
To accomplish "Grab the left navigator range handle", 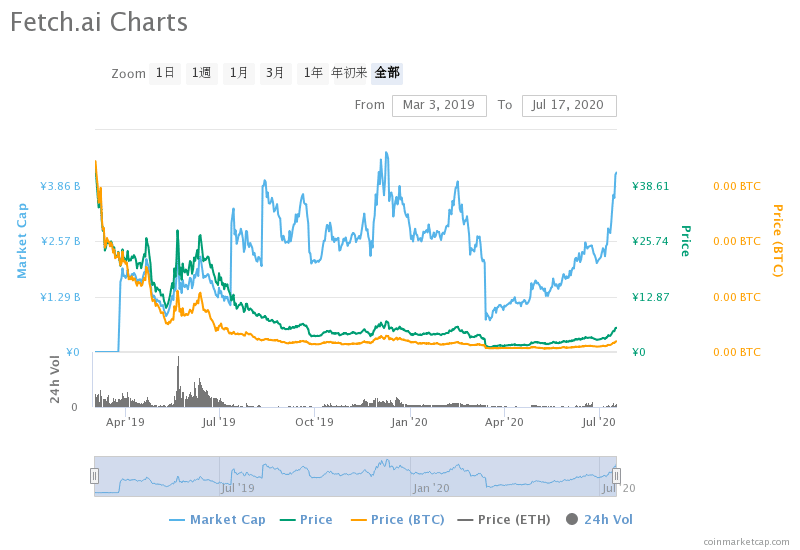I will pyautogui.click(x=94, y=476).
